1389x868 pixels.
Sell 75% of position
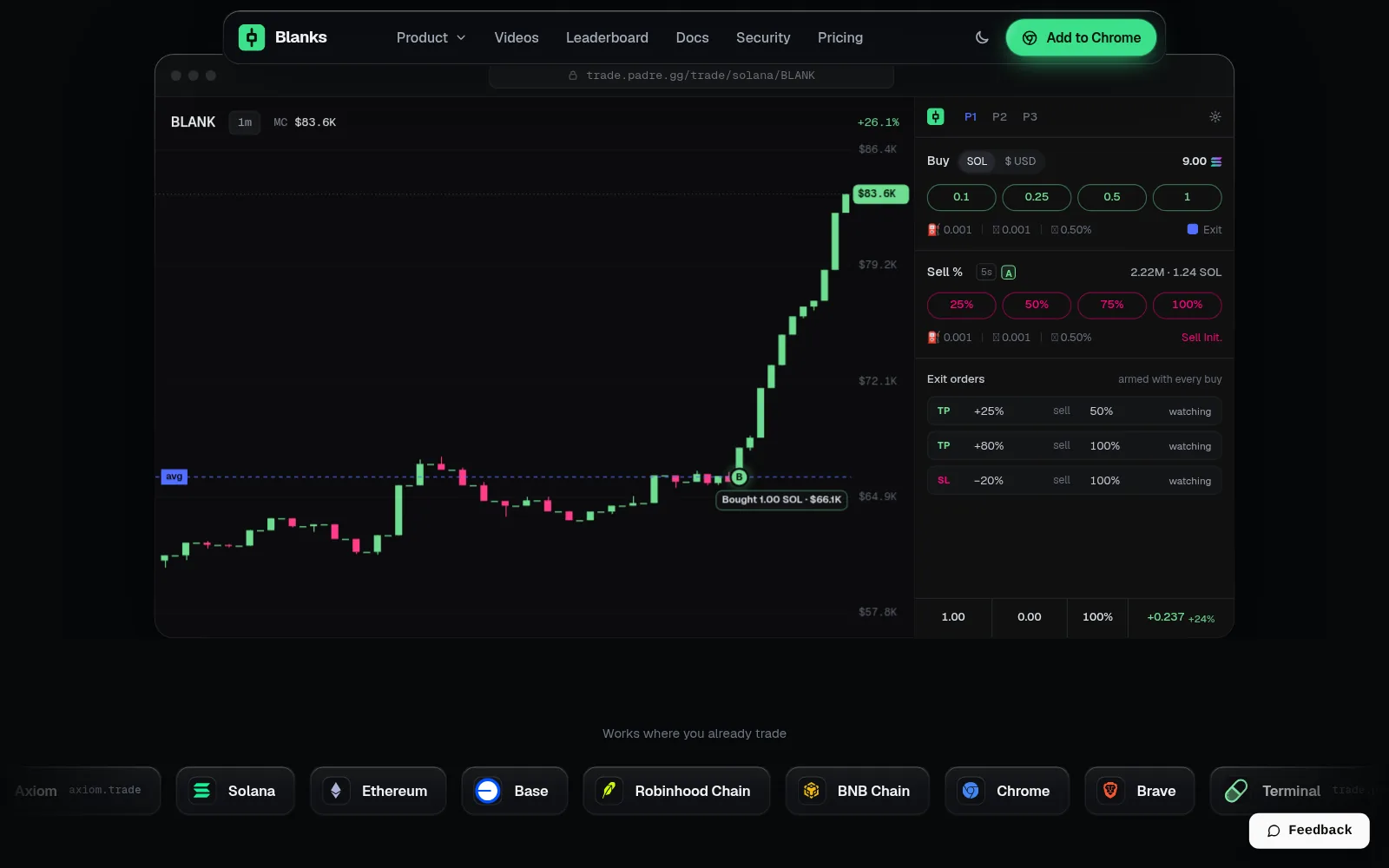[x=1112, y=305]
